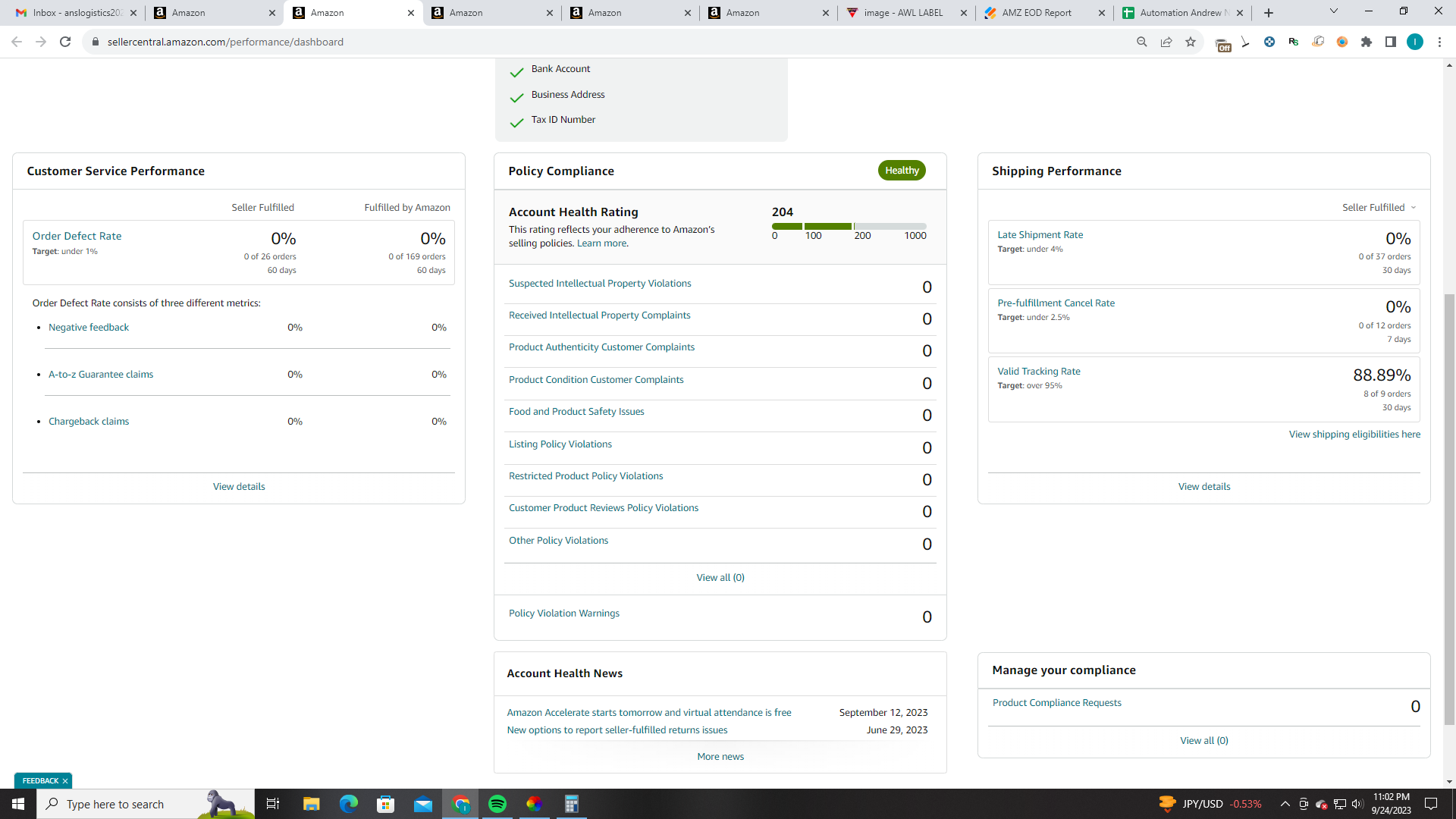1456x819 pixels.
Task: Open Task View on the taskbar
Action: [x=273, y=804]
